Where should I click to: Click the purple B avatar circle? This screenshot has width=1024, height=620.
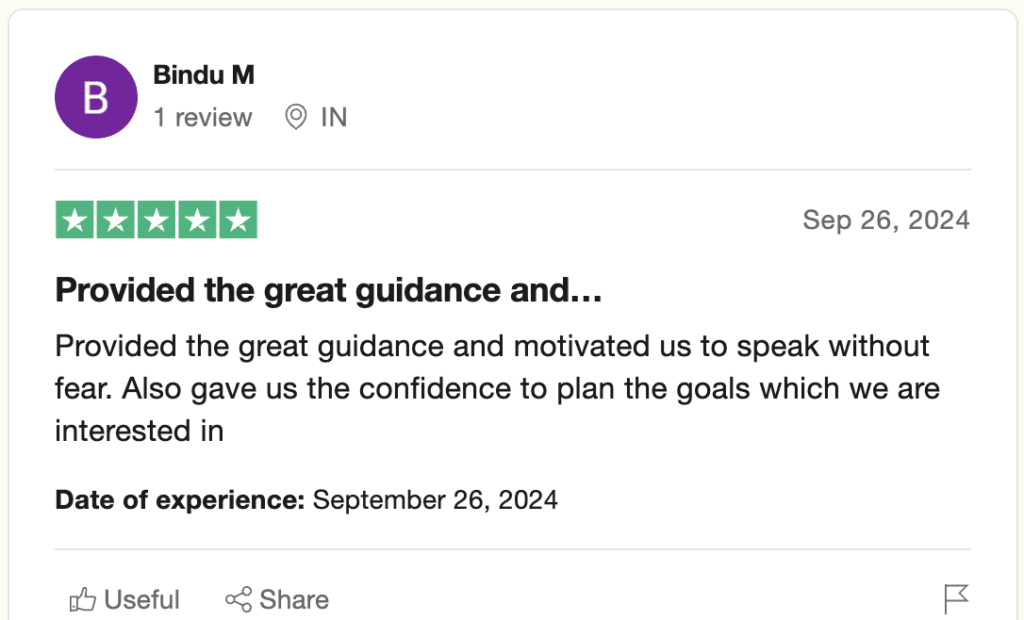pos(95,97)
